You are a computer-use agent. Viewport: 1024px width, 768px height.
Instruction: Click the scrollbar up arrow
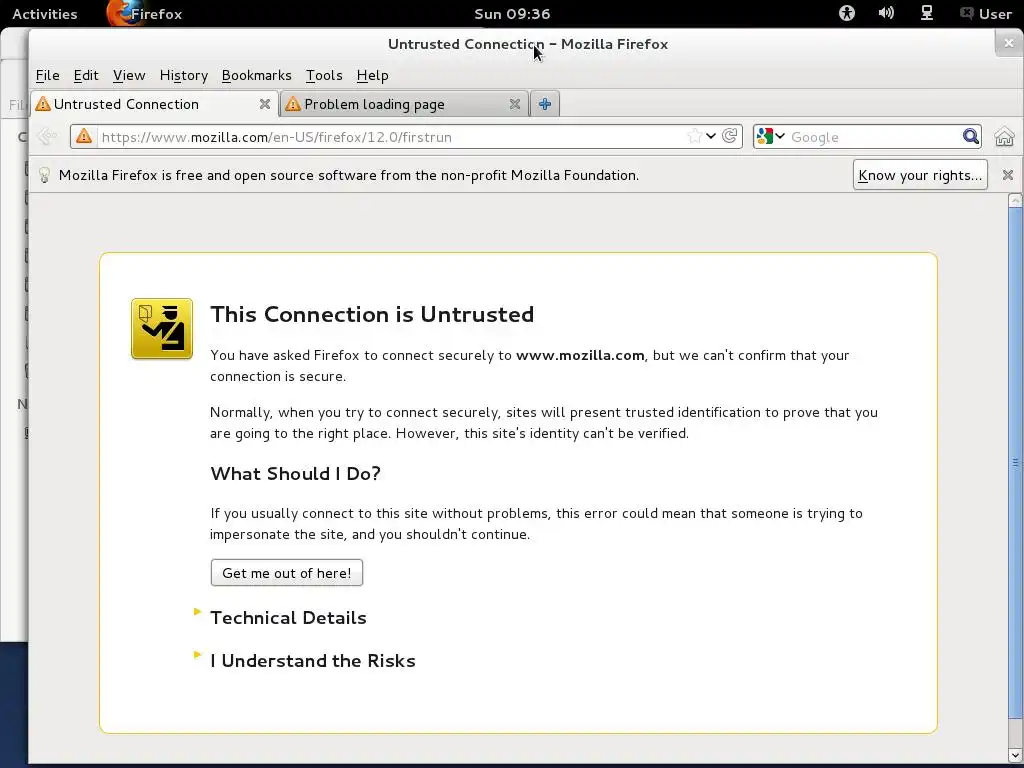coord(1015,201)
